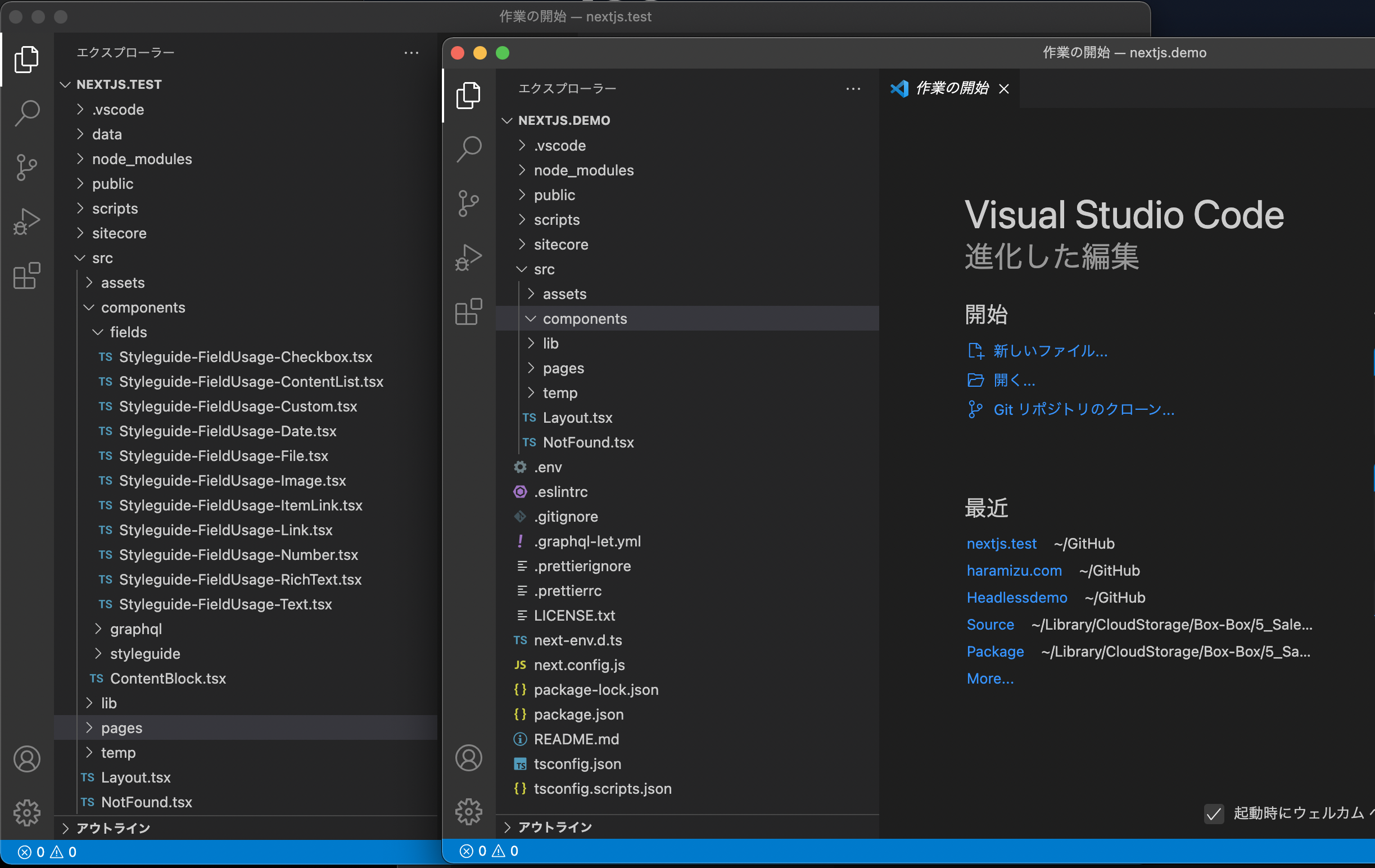Click errors and warnings status in nextjs.test

coord(47,852)
